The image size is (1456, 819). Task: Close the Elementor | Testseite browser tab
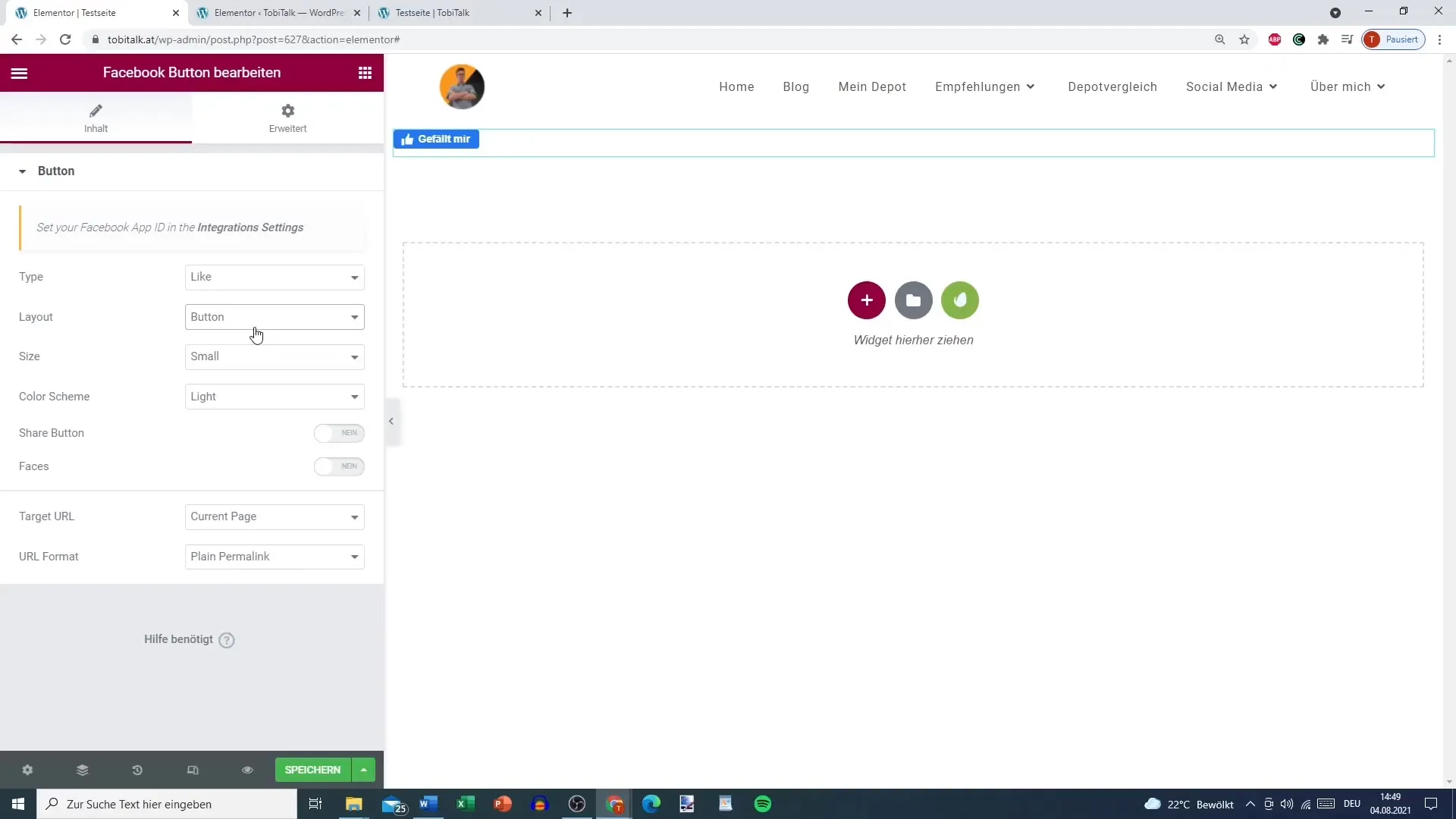pos(176,13)
